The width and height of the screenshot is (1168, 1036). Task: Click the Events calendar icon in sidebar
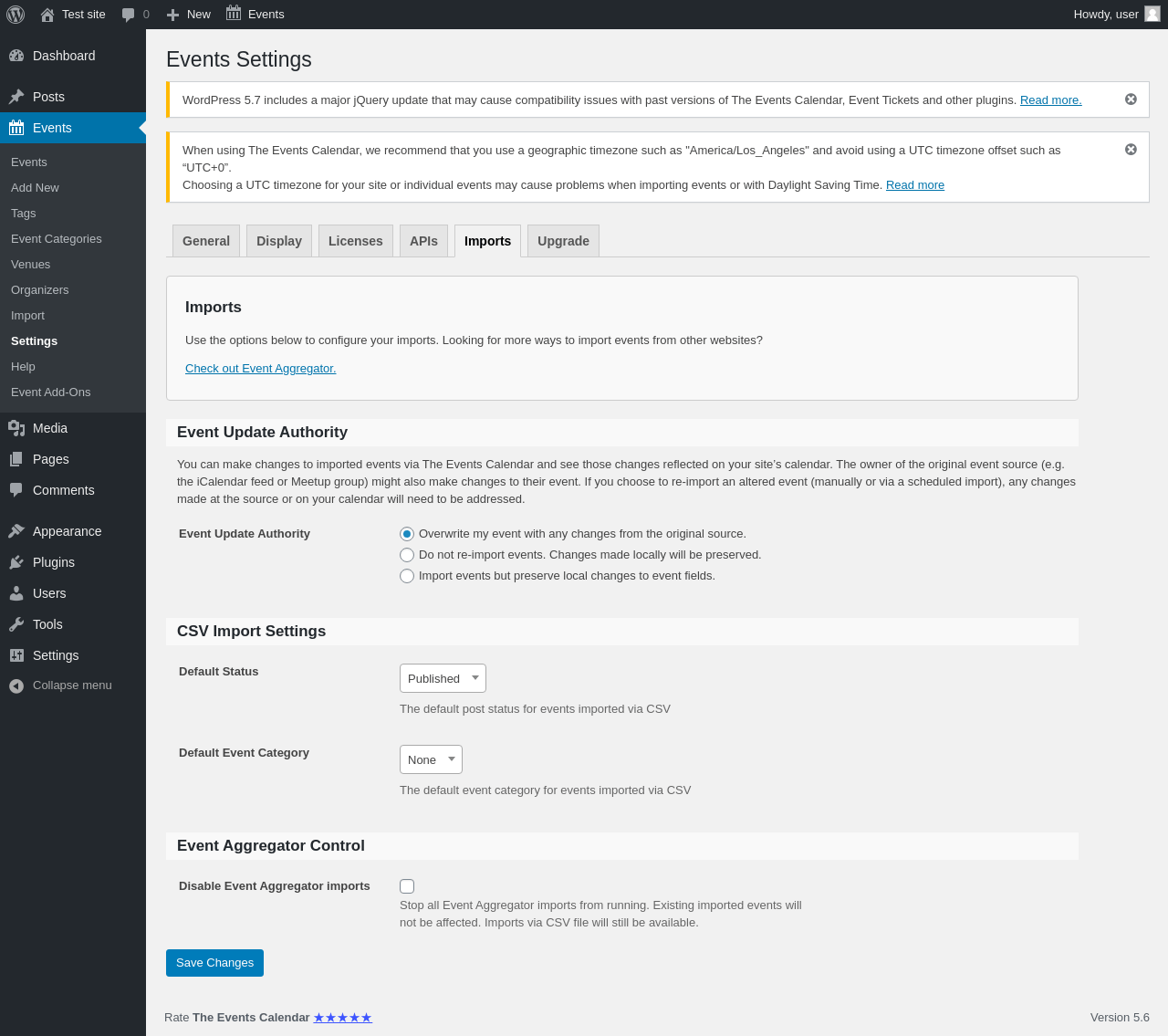point(16,128)
